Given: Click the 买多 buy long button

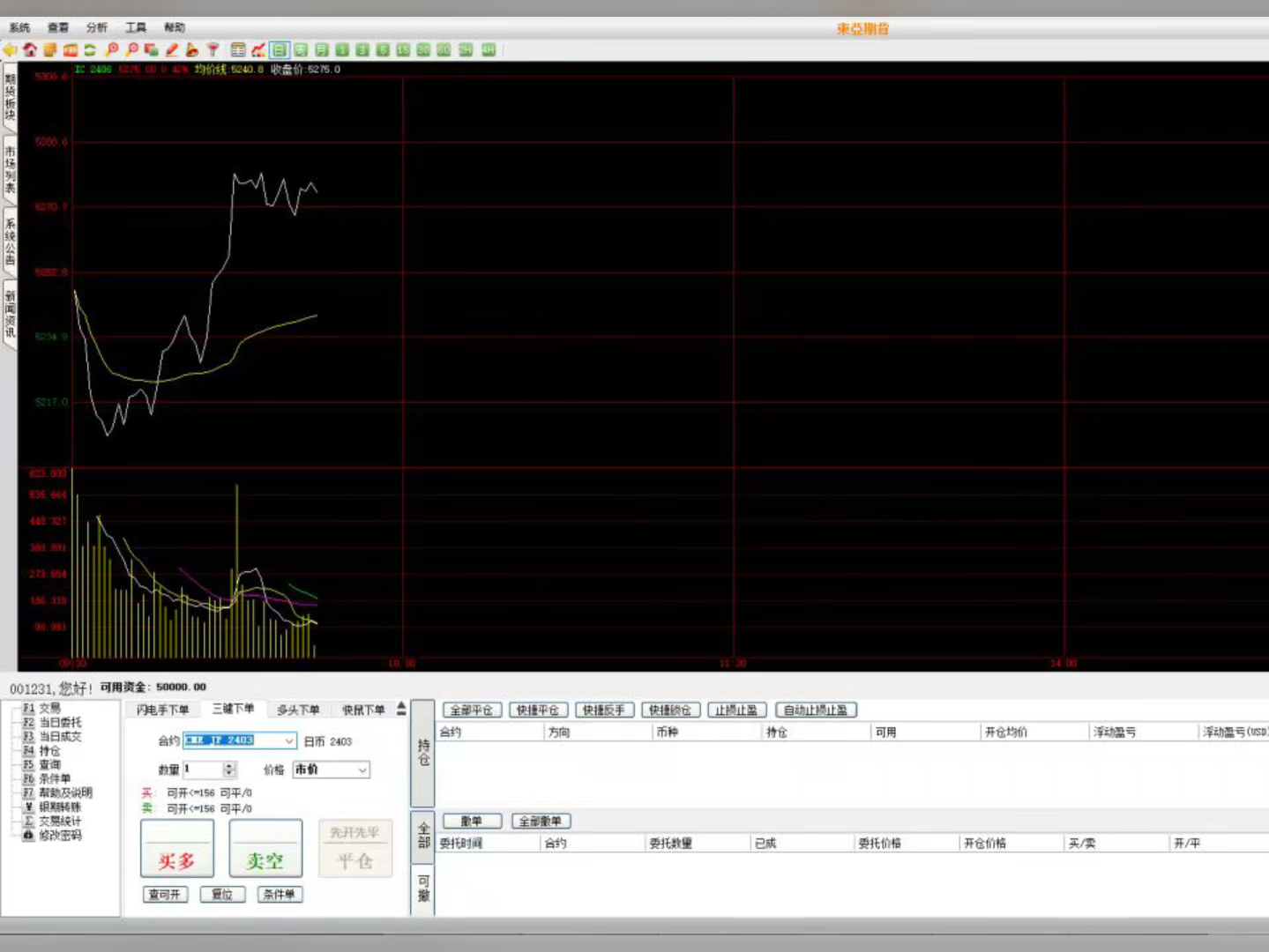Looking at the screenshot, I should click(177, 848).
